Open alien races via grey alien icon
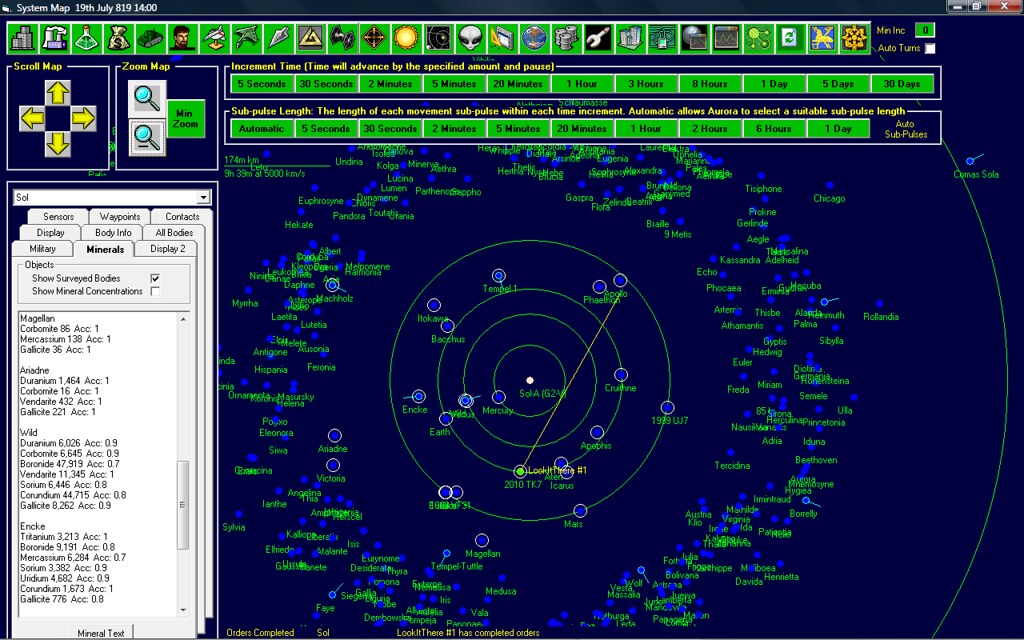1024x640 pixels. (x=470, y=38)
